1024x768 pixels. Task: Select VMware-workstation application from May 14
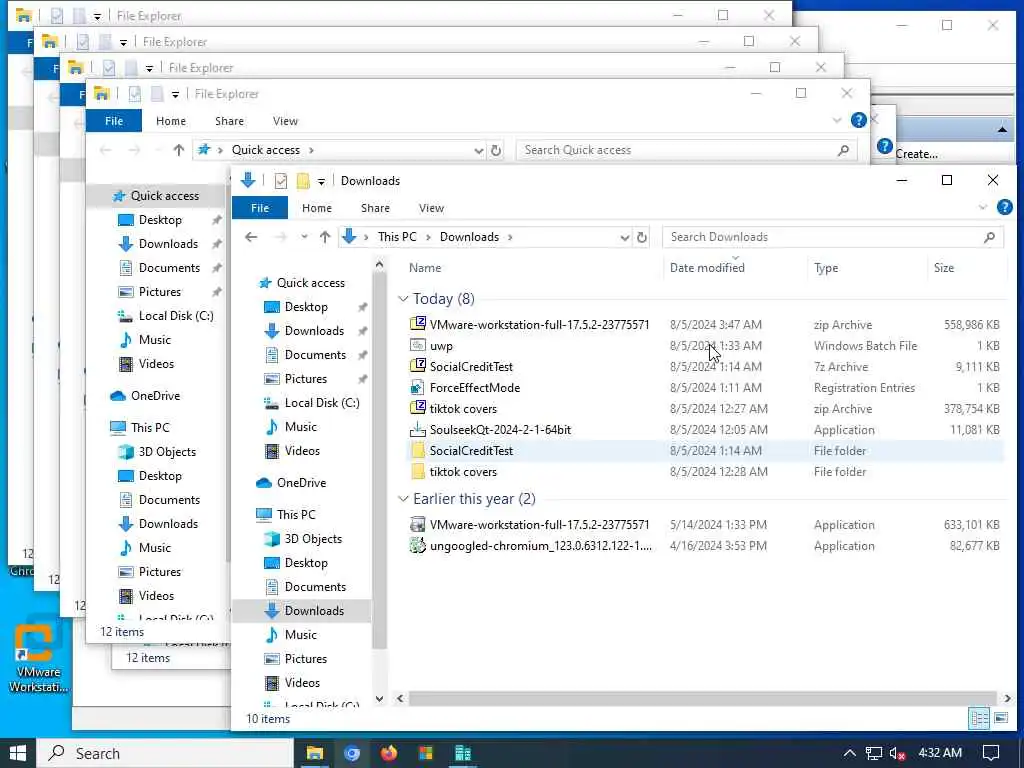539,524
